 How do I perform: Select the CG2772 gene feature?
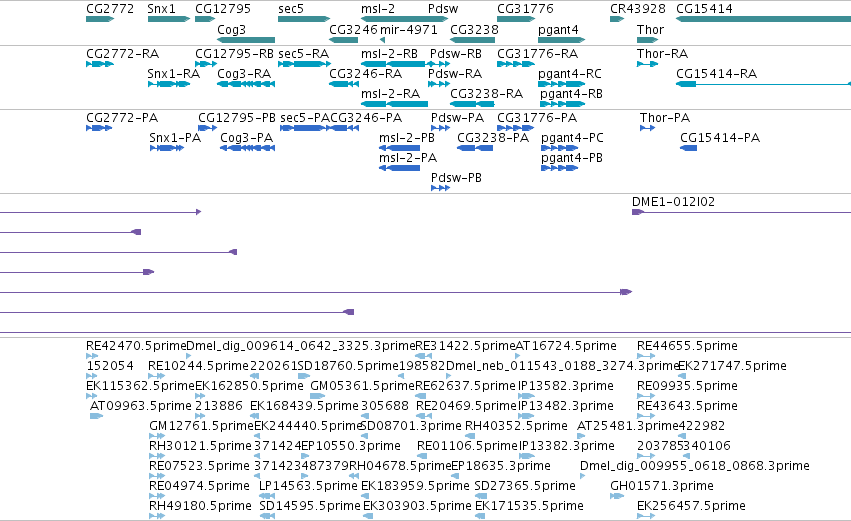[x=100, y=19]
